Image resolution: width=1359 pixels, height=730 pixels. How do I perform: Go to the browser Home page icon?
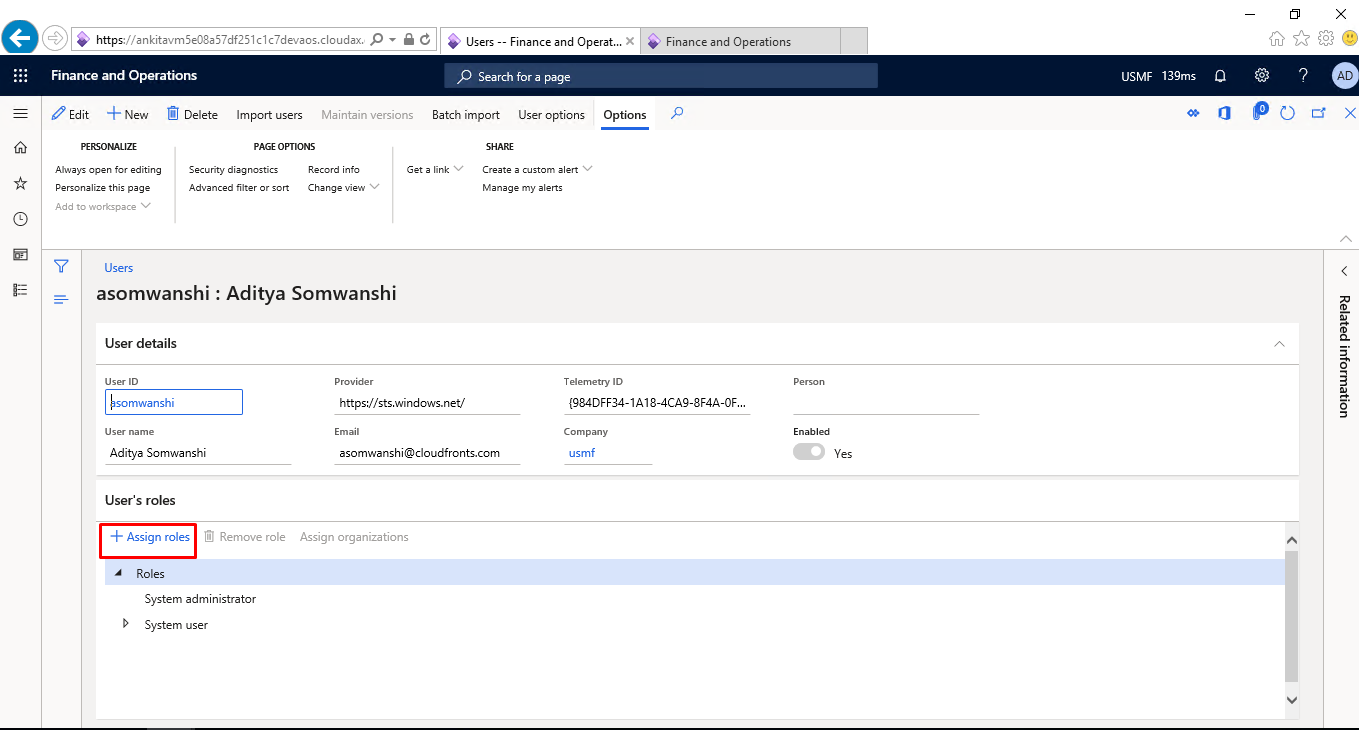tap(1277, 39)
